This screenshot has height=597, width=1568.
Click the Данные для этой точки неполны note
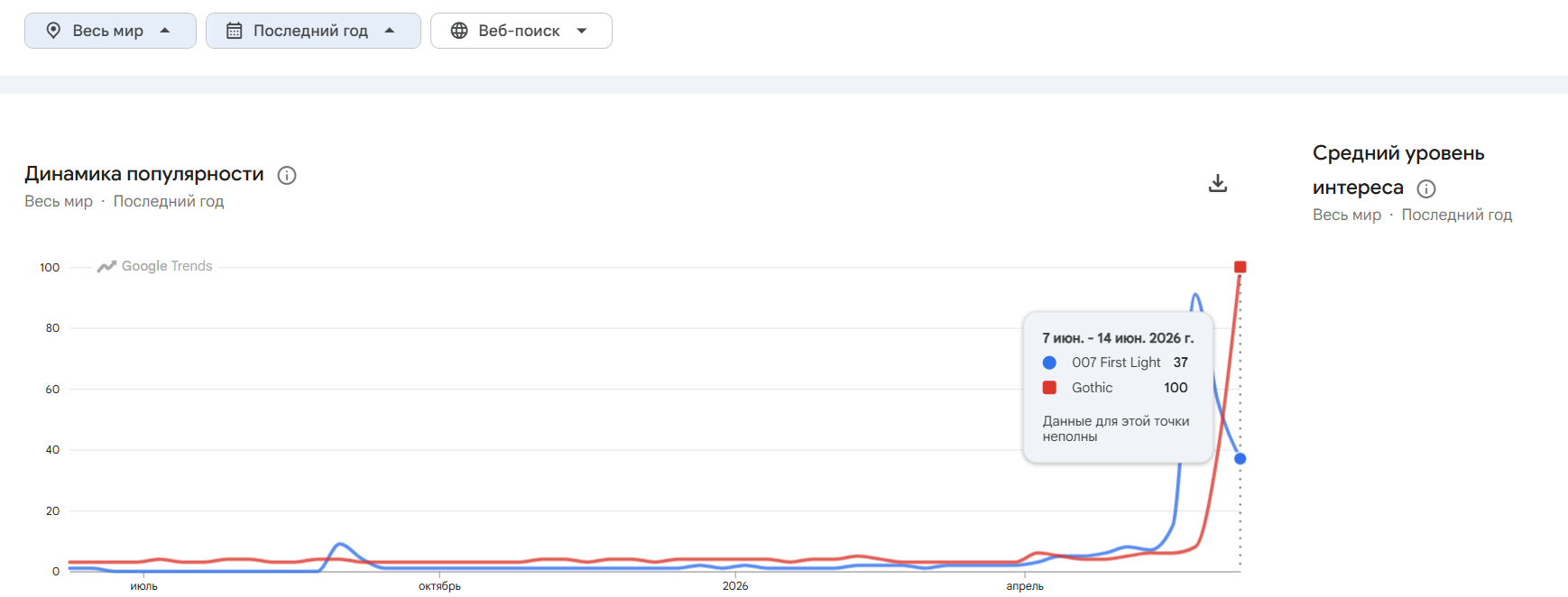click(1116, 428)
